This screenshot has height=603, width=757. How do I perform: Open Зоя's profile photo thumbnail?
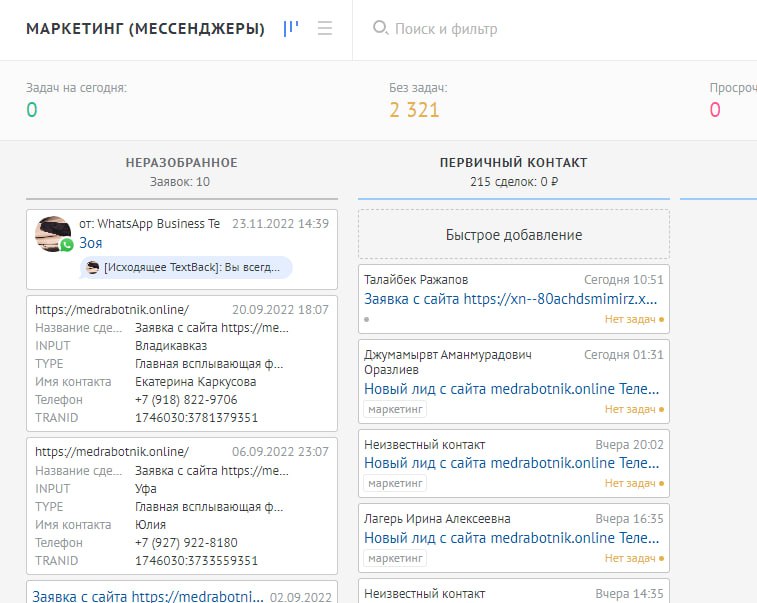(52, 232)
